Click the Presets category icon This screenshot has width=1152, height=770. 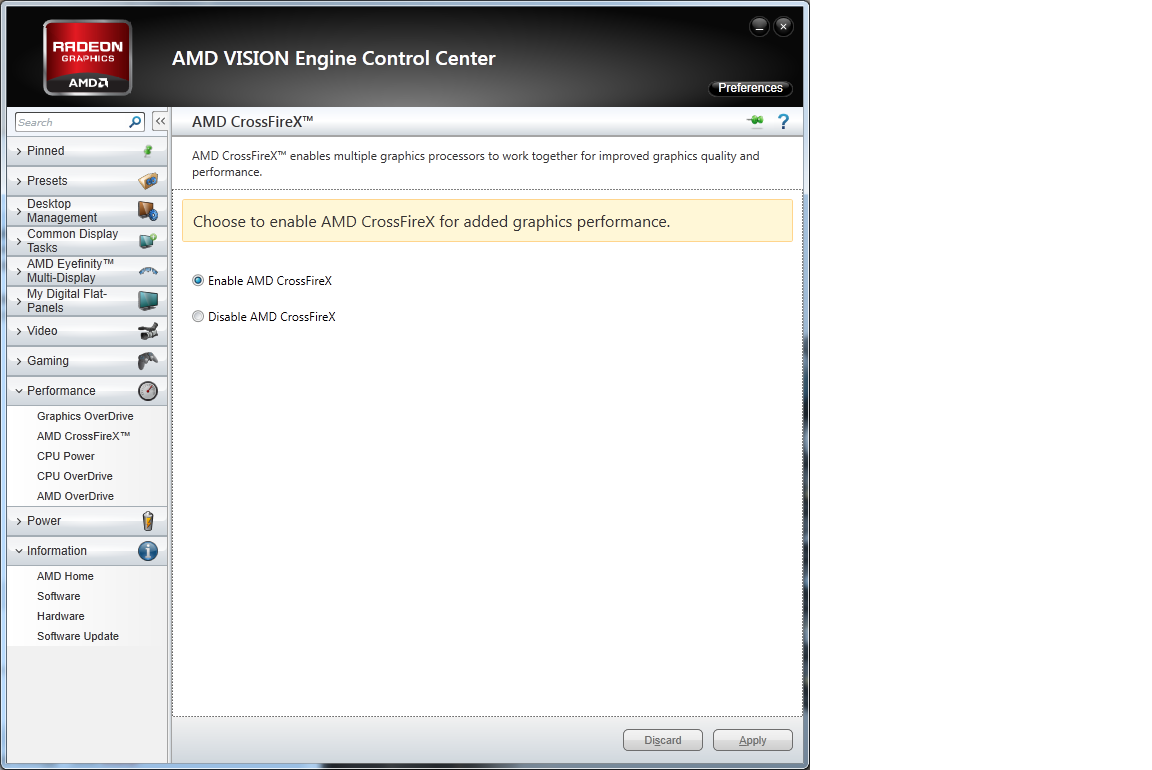148,181
